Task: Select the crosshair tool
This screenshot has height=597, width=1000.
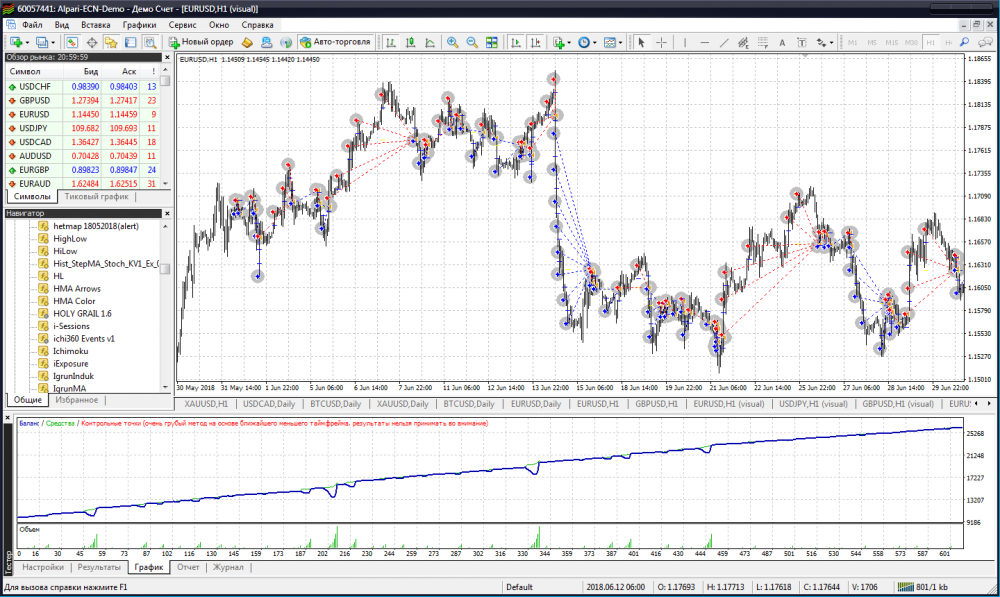Action: click(x=661, y=42)
